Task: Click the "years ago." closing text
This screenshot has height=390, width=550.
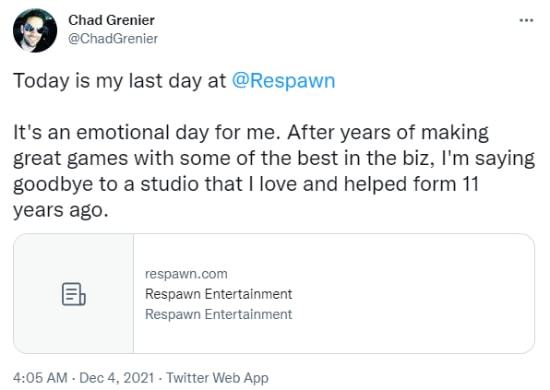Action: tap(61, 210)
